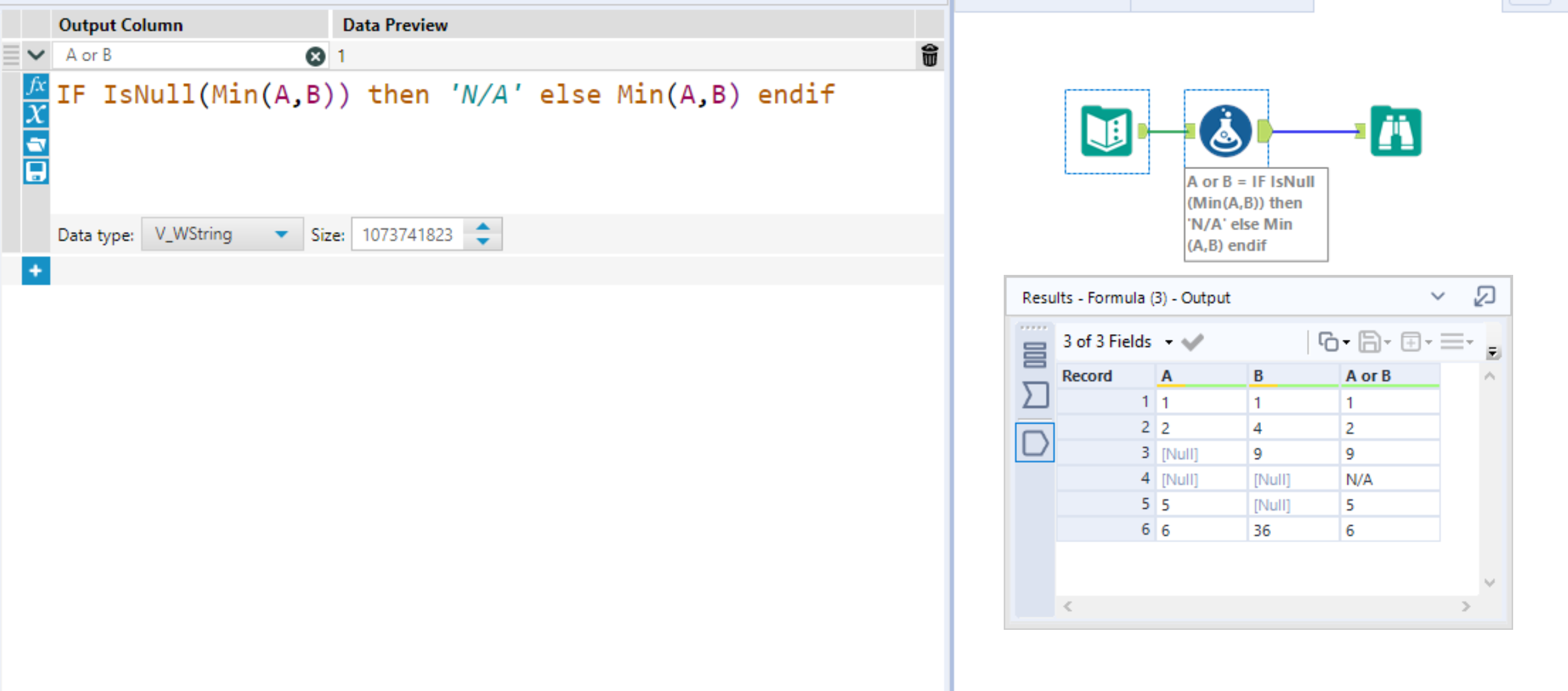Pop out the Results window

coord(1484,296)
